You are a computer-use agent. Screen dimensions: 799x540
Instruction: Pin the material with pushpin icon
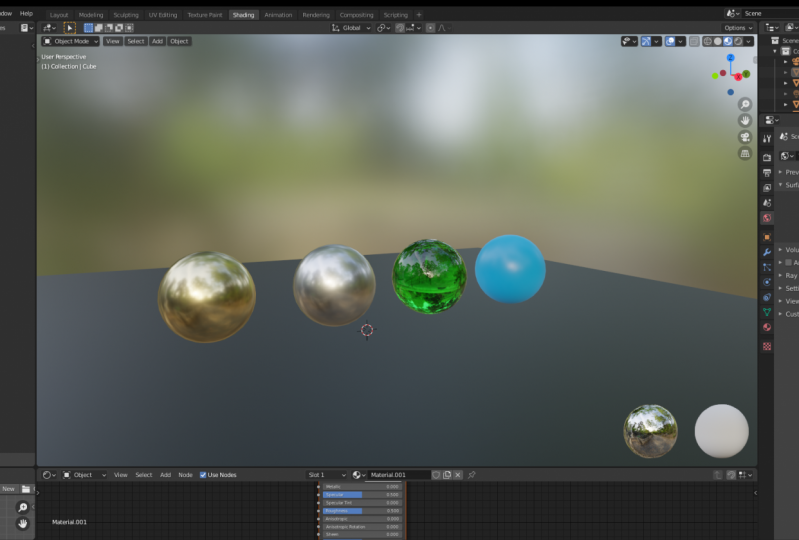click(471, 475)
